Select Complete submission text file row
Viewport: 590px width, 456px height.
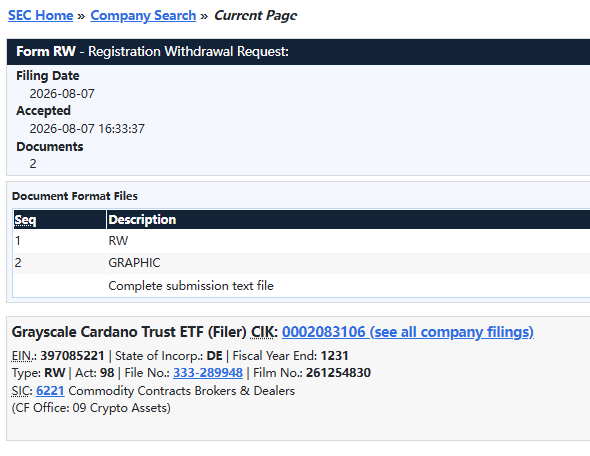(301, 286)
